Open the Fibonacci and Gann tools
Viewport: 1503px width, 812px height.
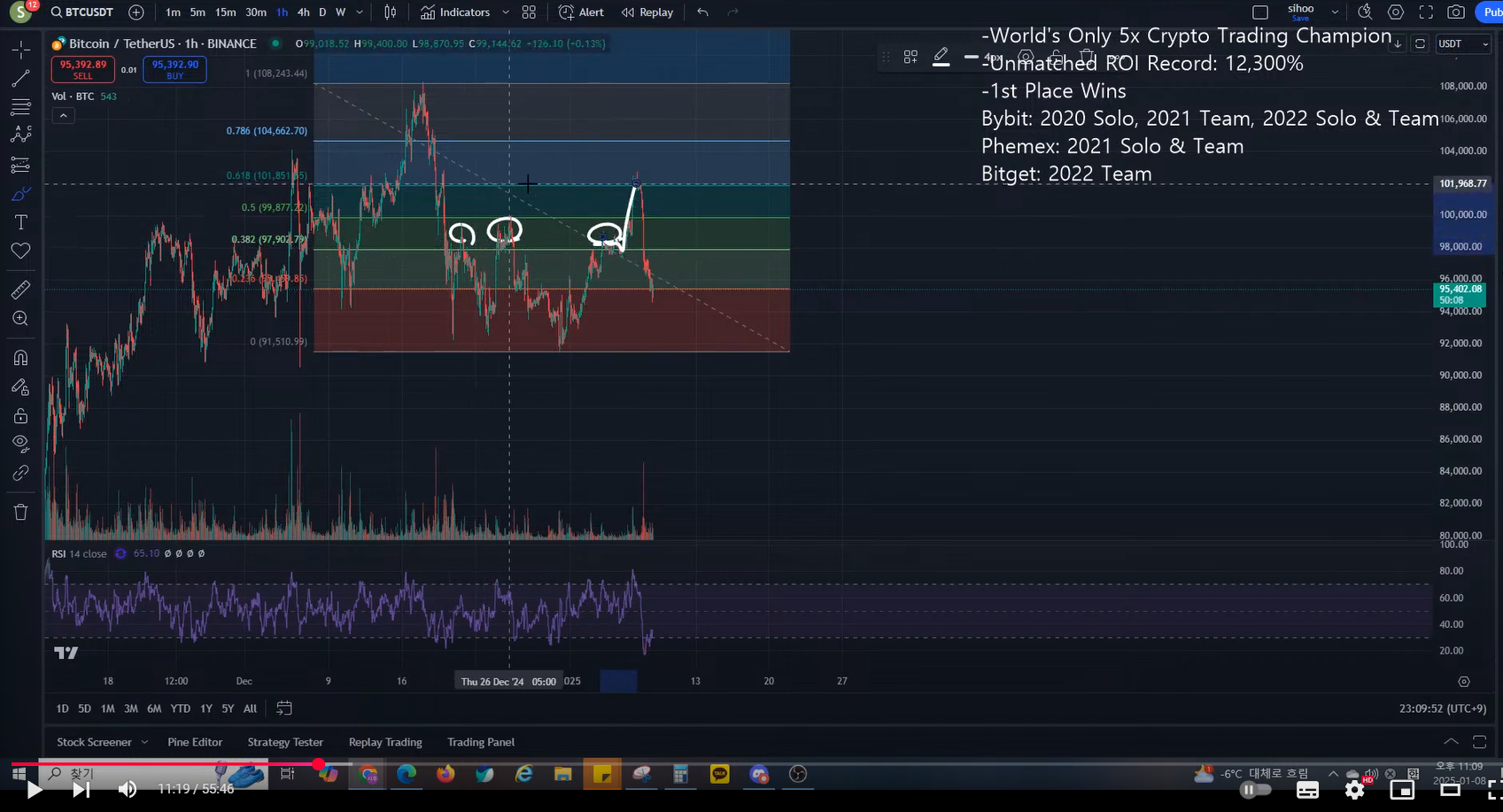pyautogui.click(x=20, y=107)
